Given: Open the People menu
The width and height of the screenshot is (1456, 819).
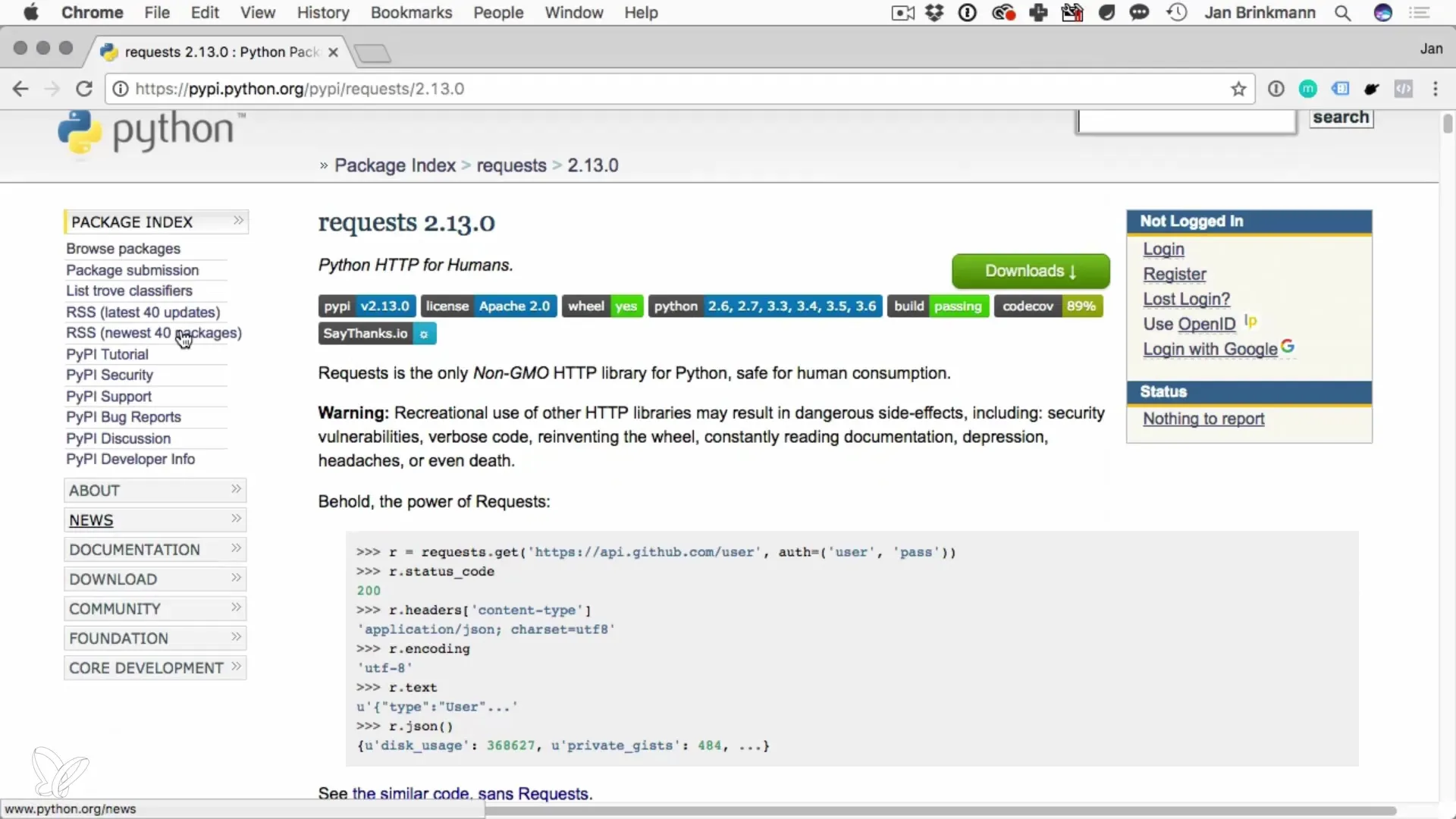Looking at the screenshot, I should [498, 12].
